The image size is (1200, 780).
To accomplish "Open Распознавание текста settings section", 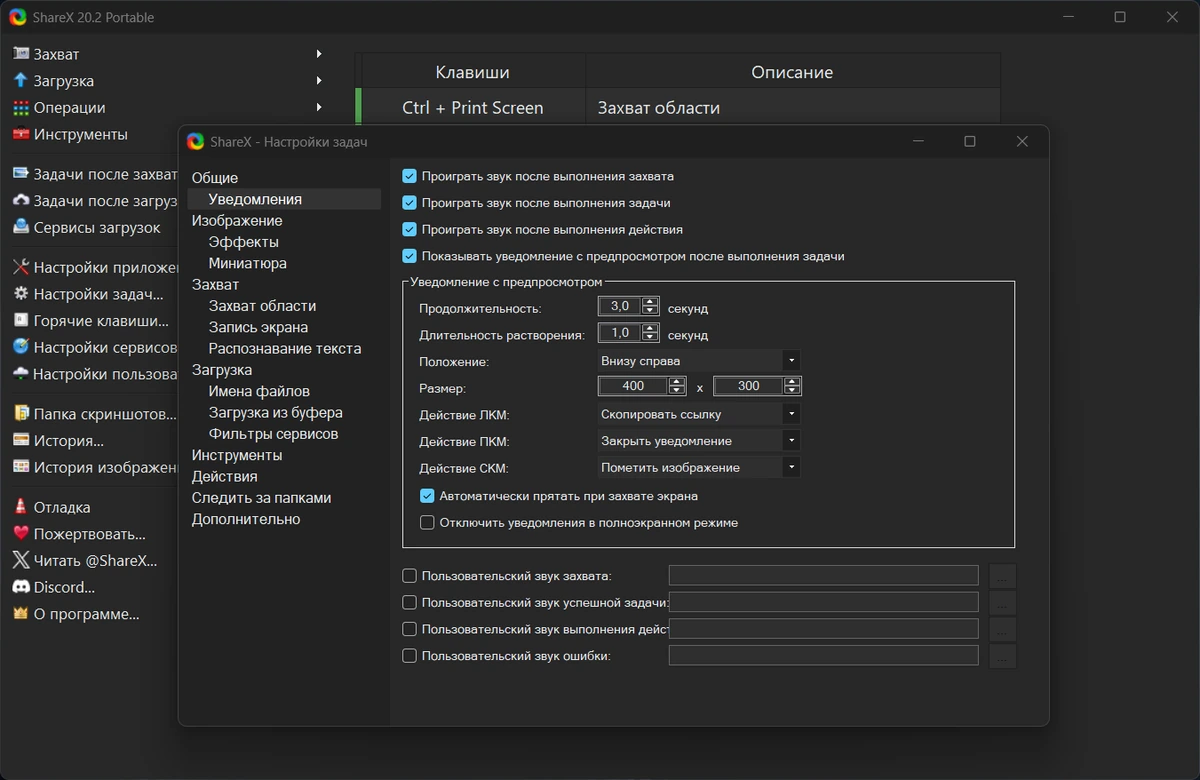I will point(285,349).
